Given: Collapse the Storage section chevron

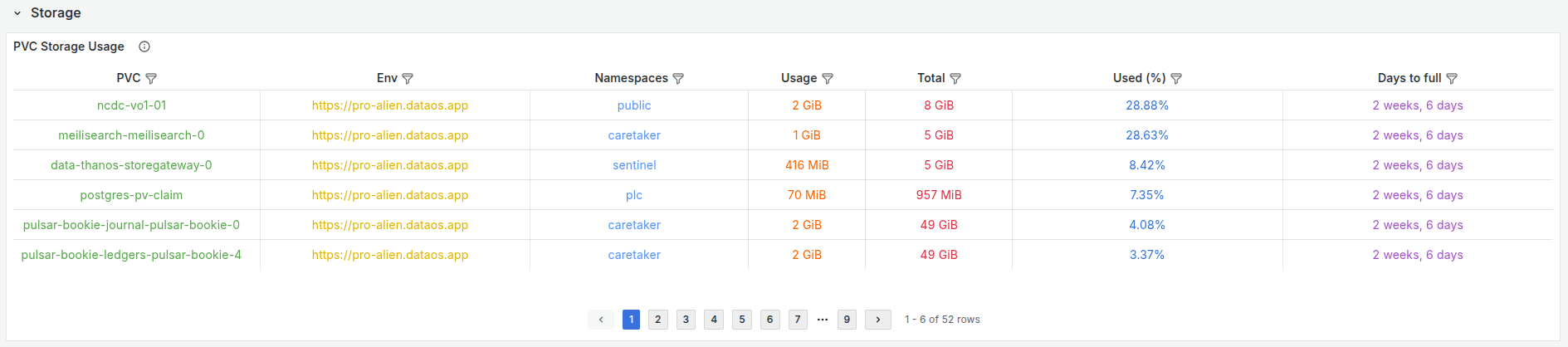Looking at the screenshot, I should [x=17, y=13].
